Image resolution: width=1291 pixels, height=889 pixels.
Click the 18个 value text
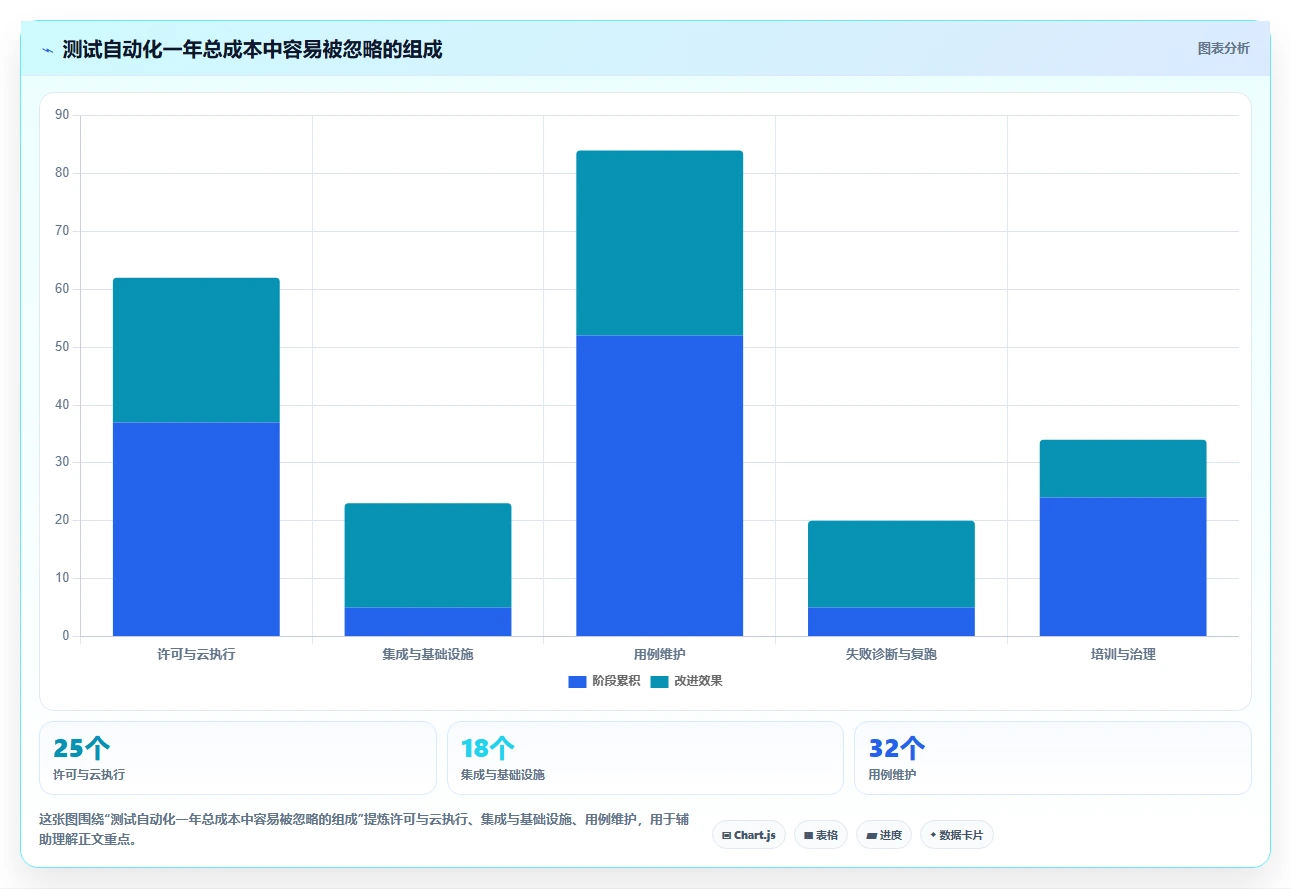[x=488, y=748]
